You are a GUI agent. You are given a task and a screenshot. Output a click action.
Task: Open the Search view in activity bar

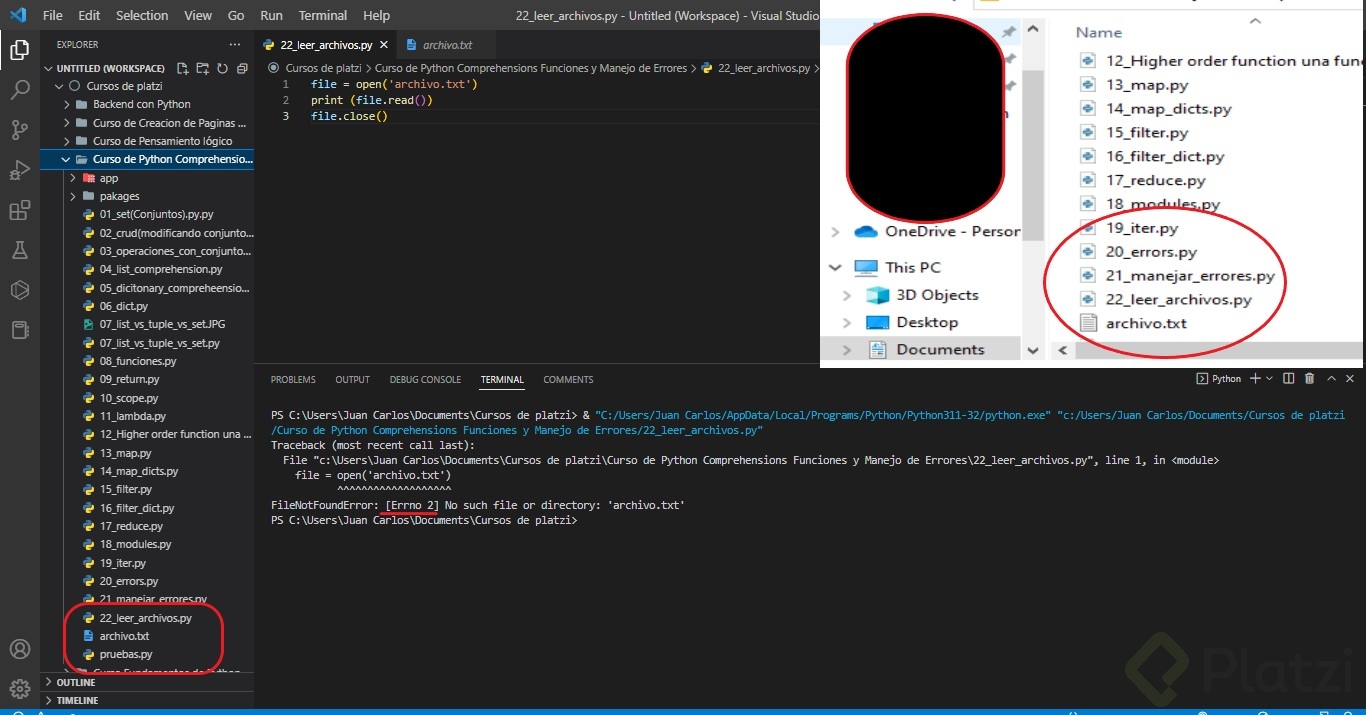pyautogui.click(x=19, y=90)
